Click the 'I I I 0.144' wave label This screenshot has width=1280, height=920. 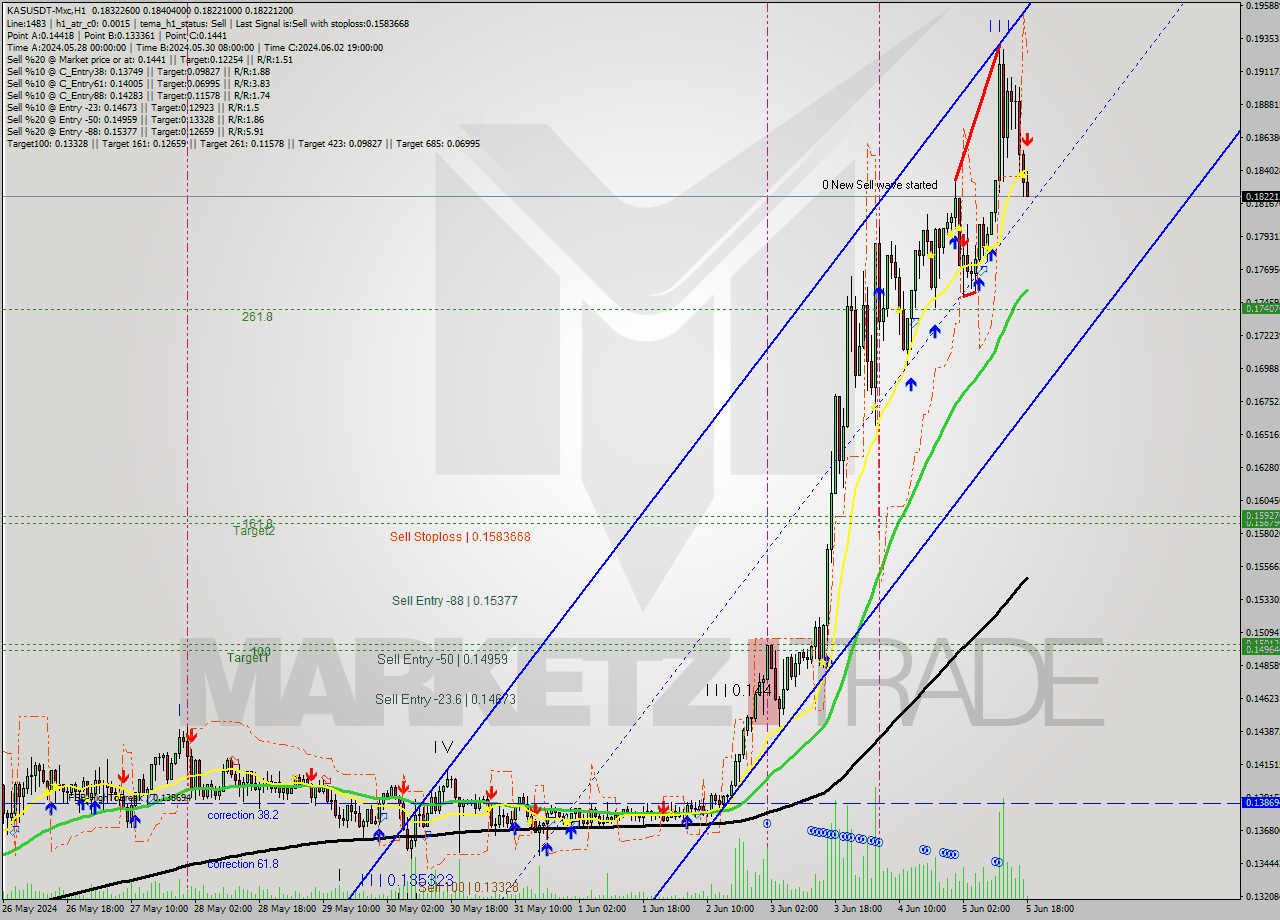click(x=739, y=690)
